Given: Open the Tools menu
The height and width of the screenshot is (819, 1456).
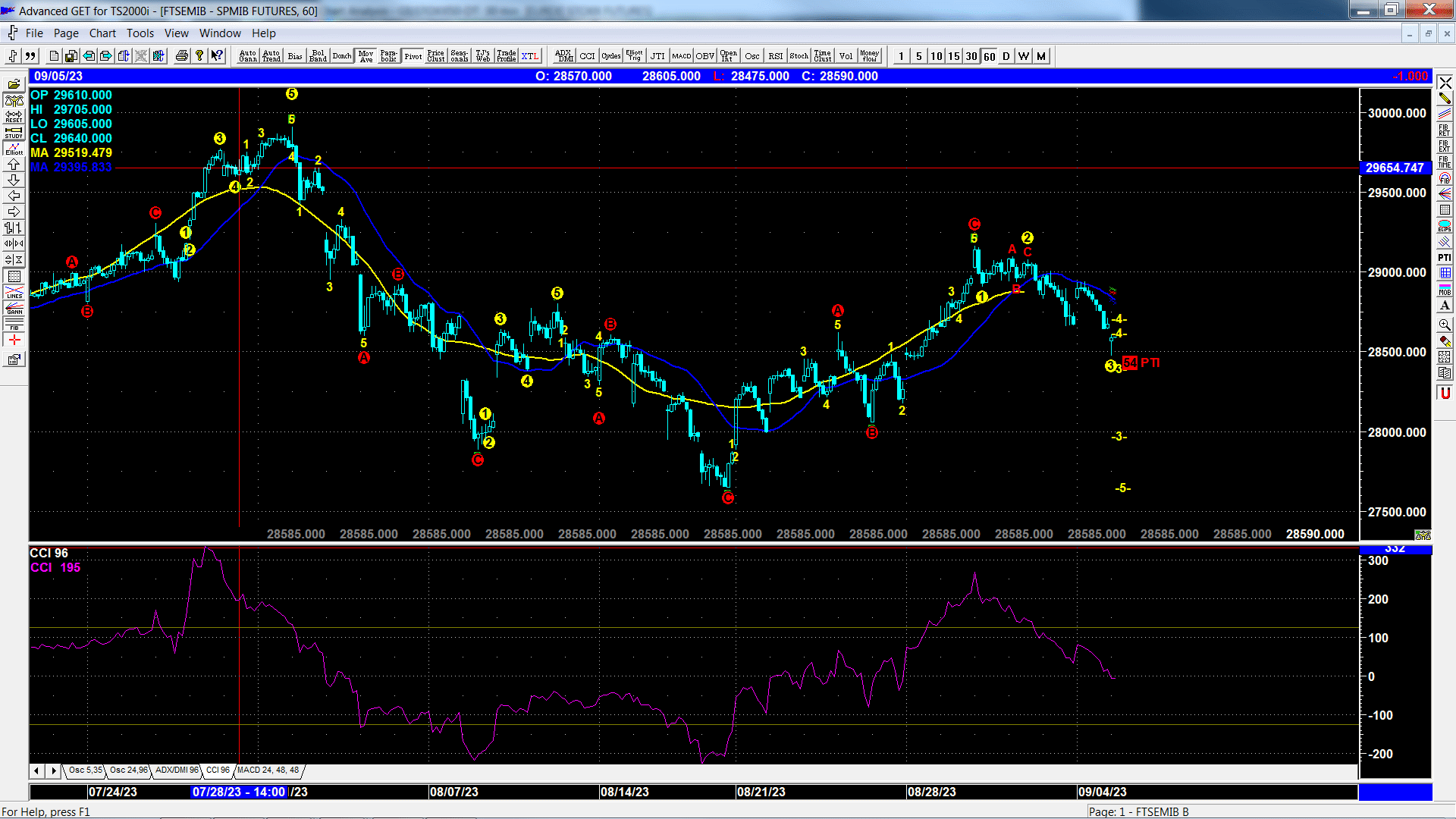Looking at the screenshot, I should (x=140, y=33).
